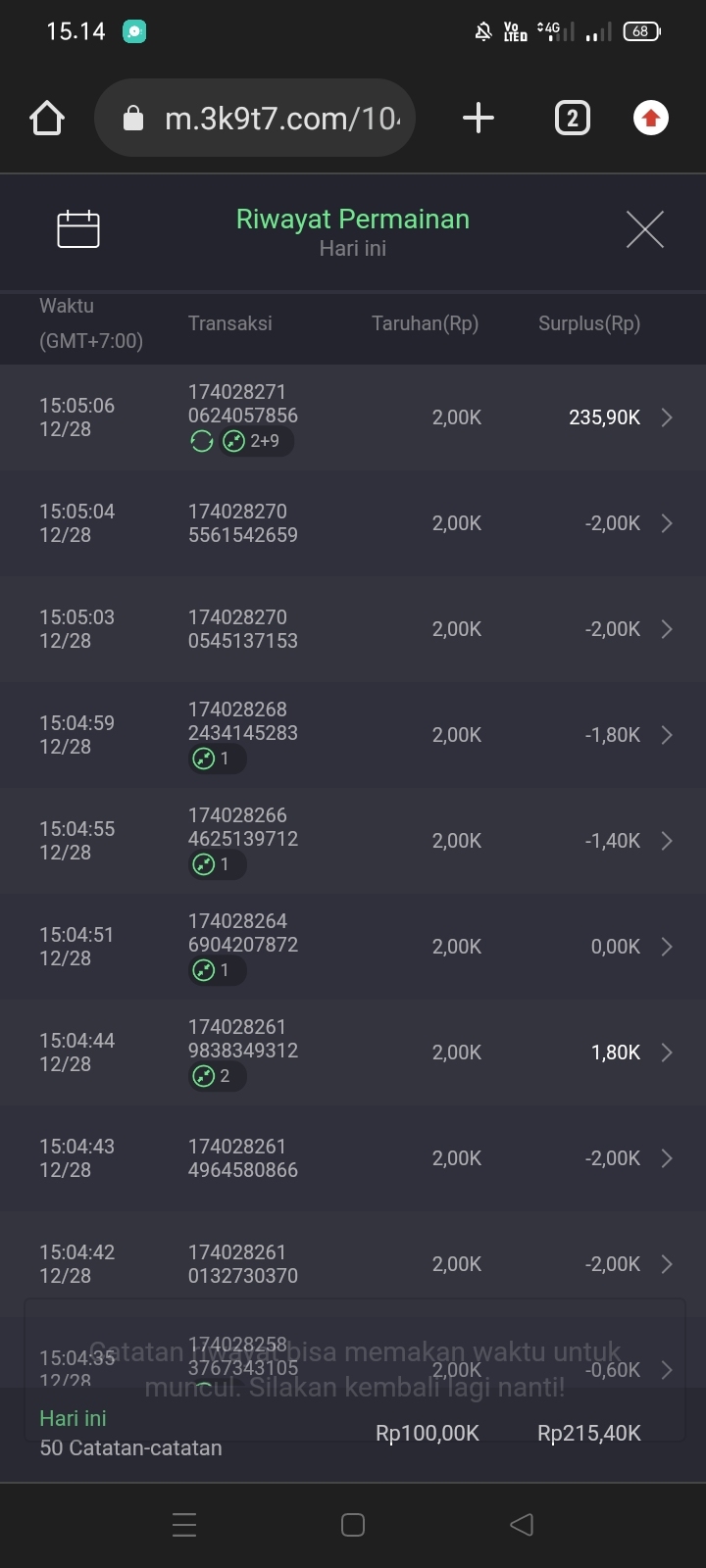706x1568 pixels.
Task: Open the calendar date picker
Action: click(78, 229)
